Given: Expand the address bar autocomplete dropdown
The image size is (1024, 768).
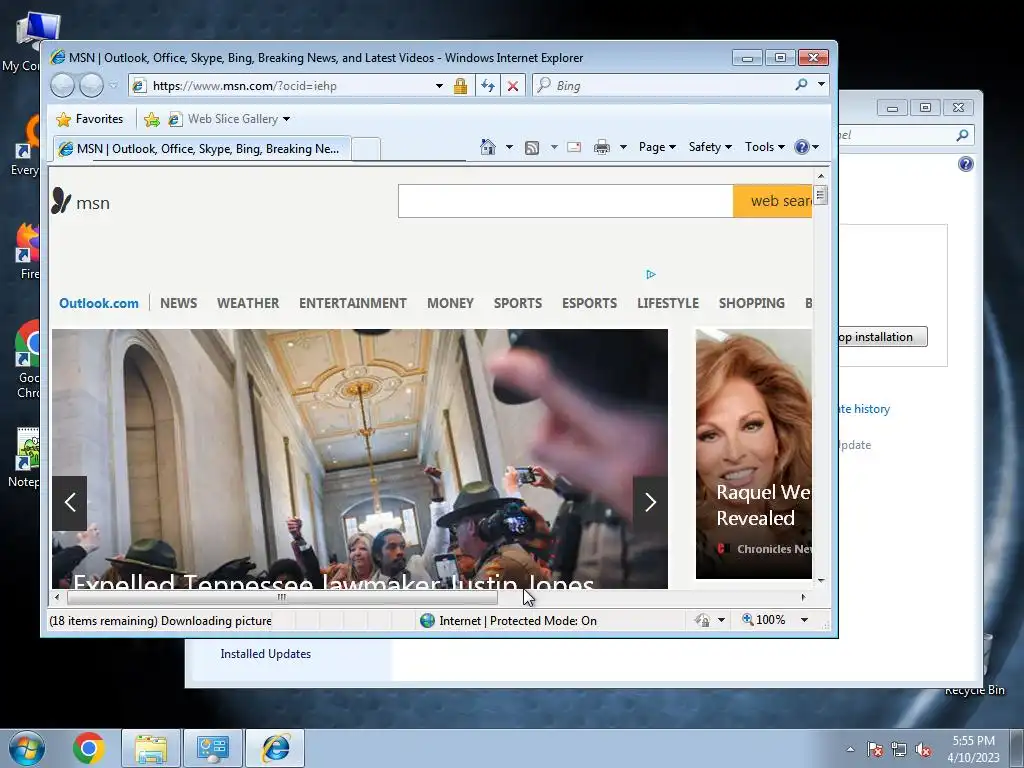Looking at the screenshot, I should click(x=439, y=86).
